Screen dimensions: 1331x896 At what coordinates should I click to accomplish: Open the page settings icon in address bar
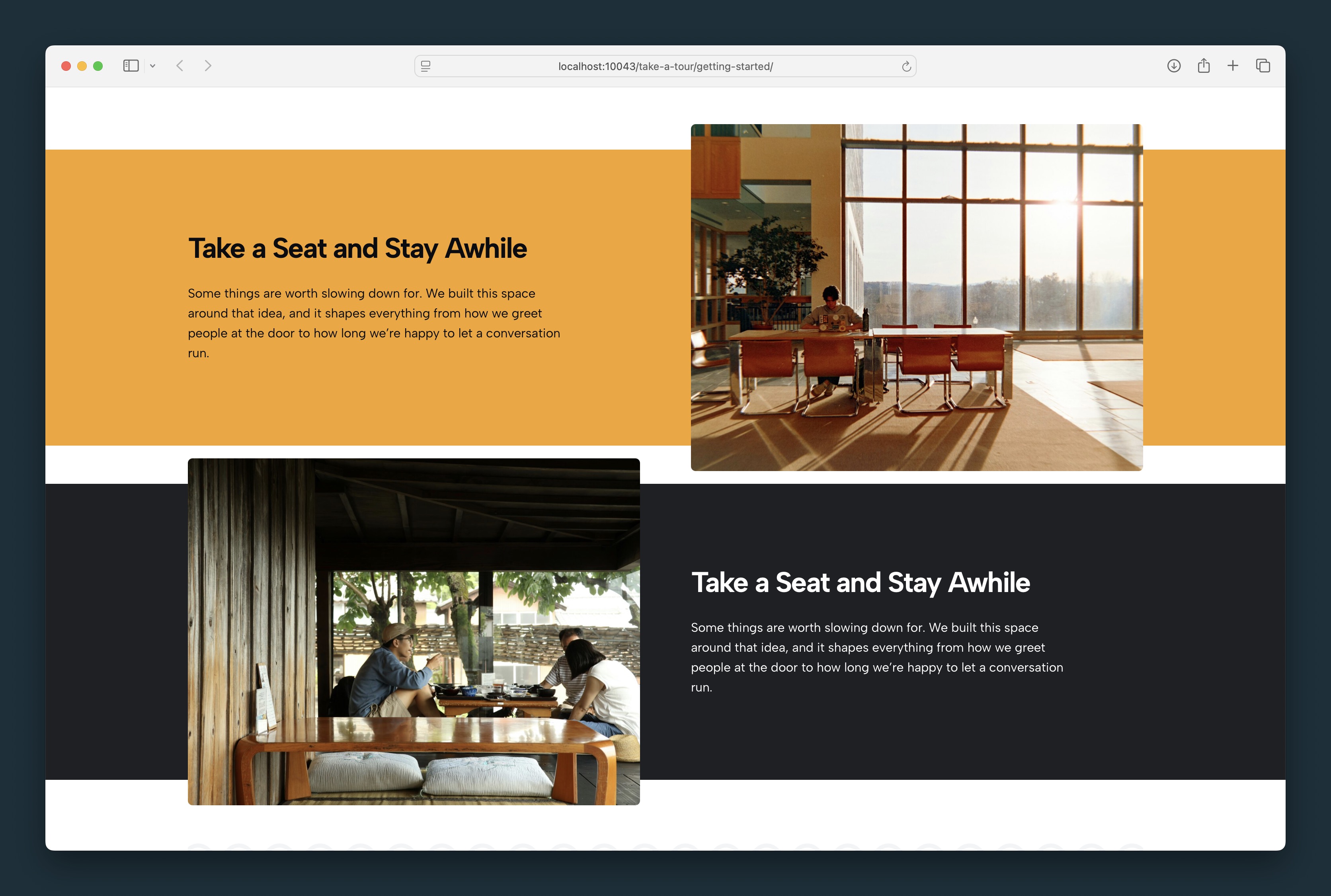tap(426, 66)
